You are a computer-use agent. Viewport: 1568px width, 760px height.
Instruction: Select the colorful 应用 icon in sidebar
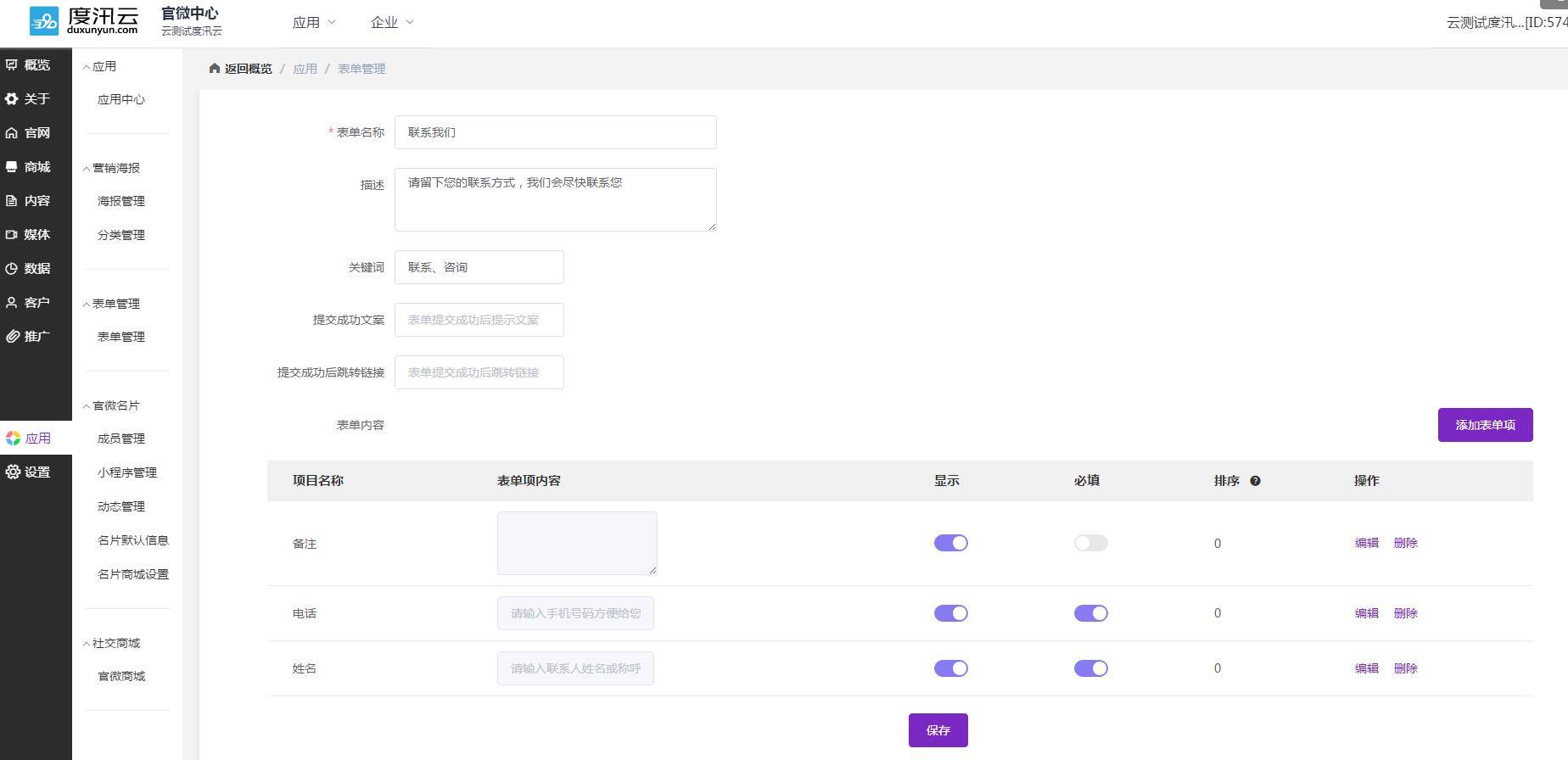[x=13, y=438]
